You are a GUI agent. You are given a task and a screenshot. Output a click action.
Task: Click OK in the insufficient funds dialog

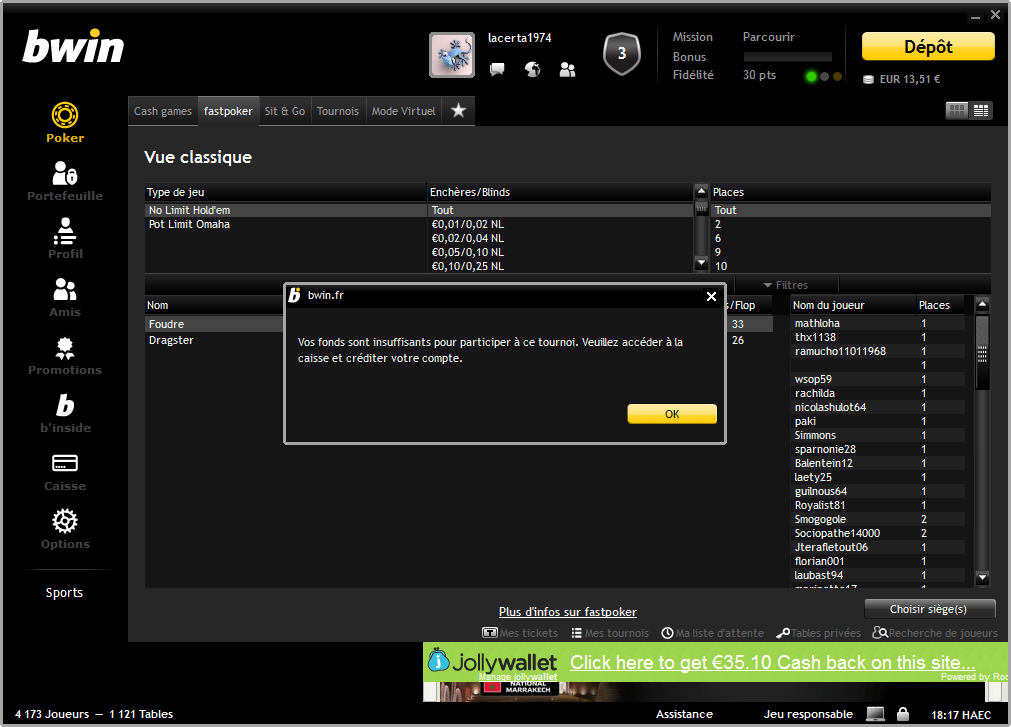pyautogui.click(x=672, y=414)
